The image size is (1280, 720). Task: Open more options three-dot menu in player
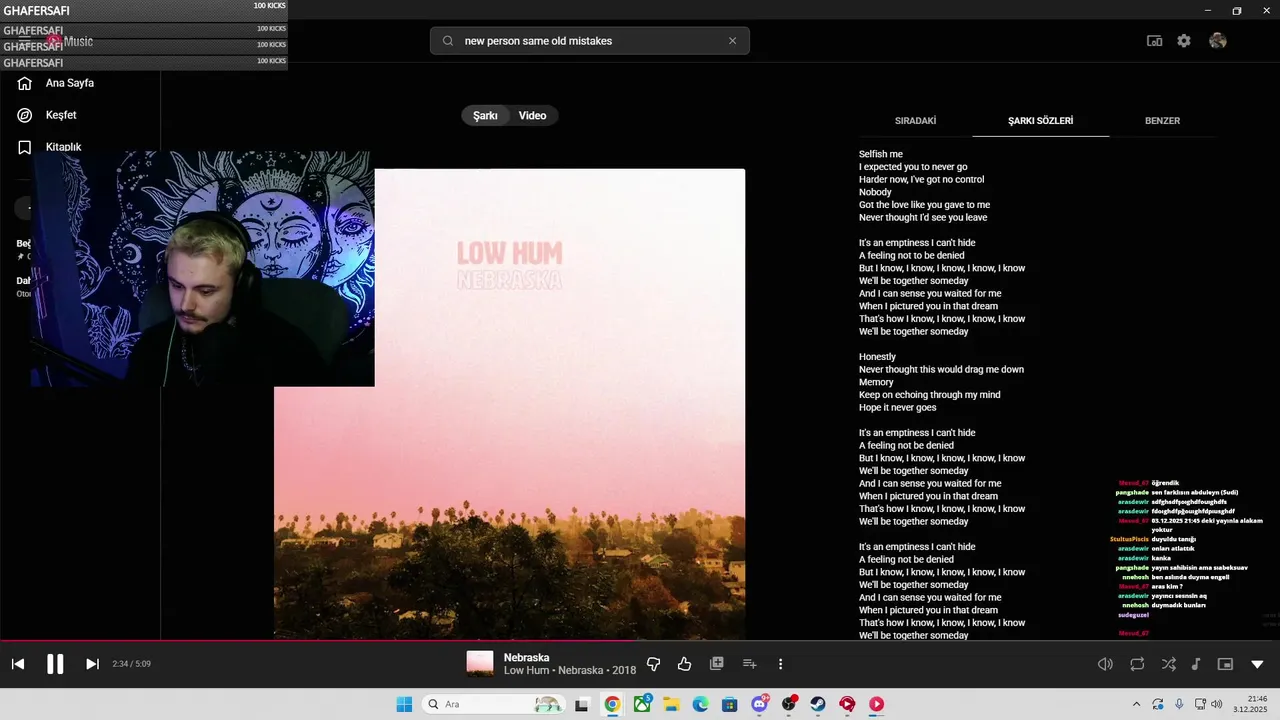point(780,664)
